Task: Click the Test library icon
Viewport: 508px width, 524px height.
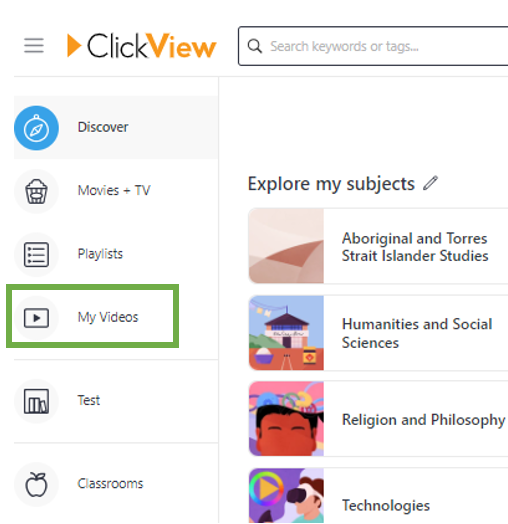Action: point(36,401)
